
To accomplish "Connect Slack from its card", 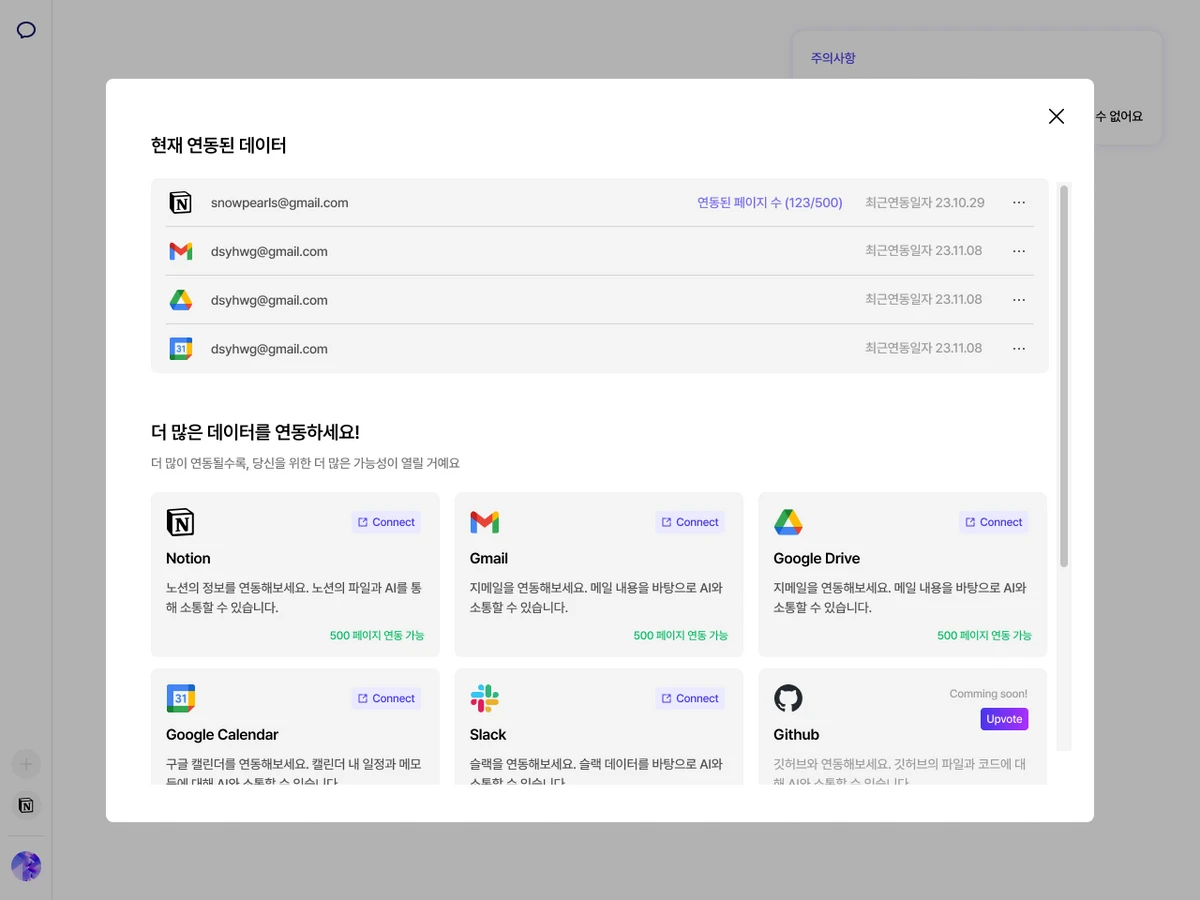I will click(690, 698).
